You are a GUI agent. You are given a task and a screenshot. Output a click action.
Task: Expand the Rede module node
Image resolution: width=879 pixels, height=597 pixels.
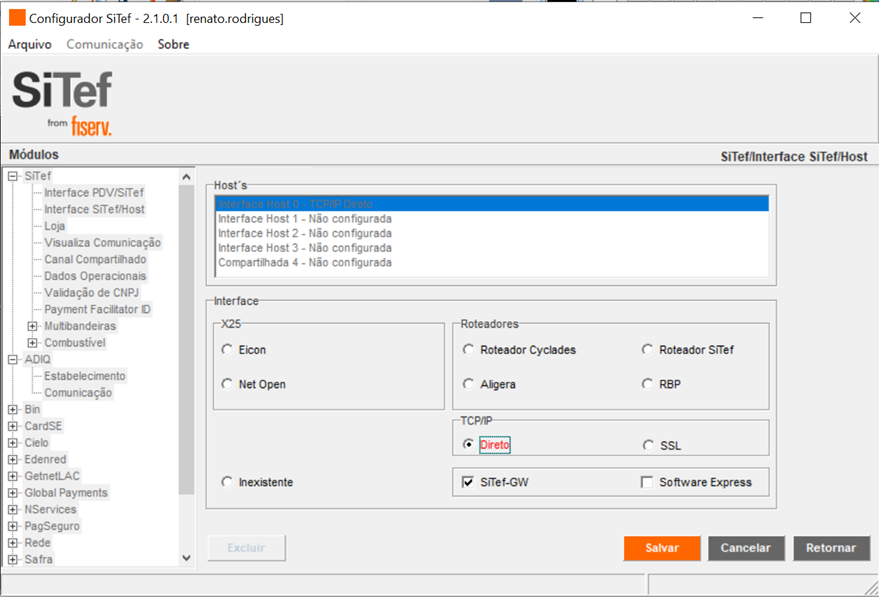[x=13, y=543]
